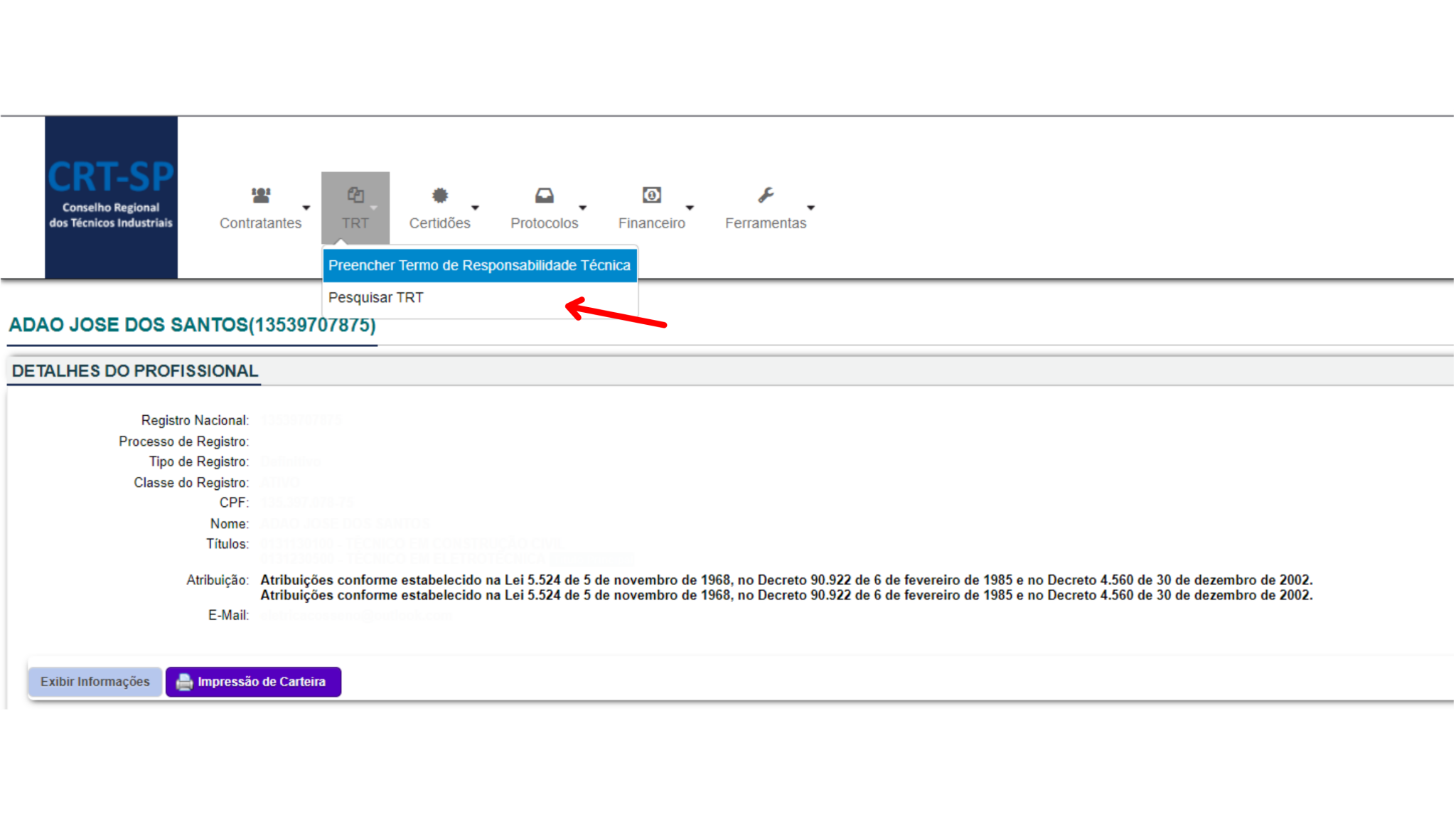
Task: Expand the Certidões dropdown arrow
Action: click(476, 208)
